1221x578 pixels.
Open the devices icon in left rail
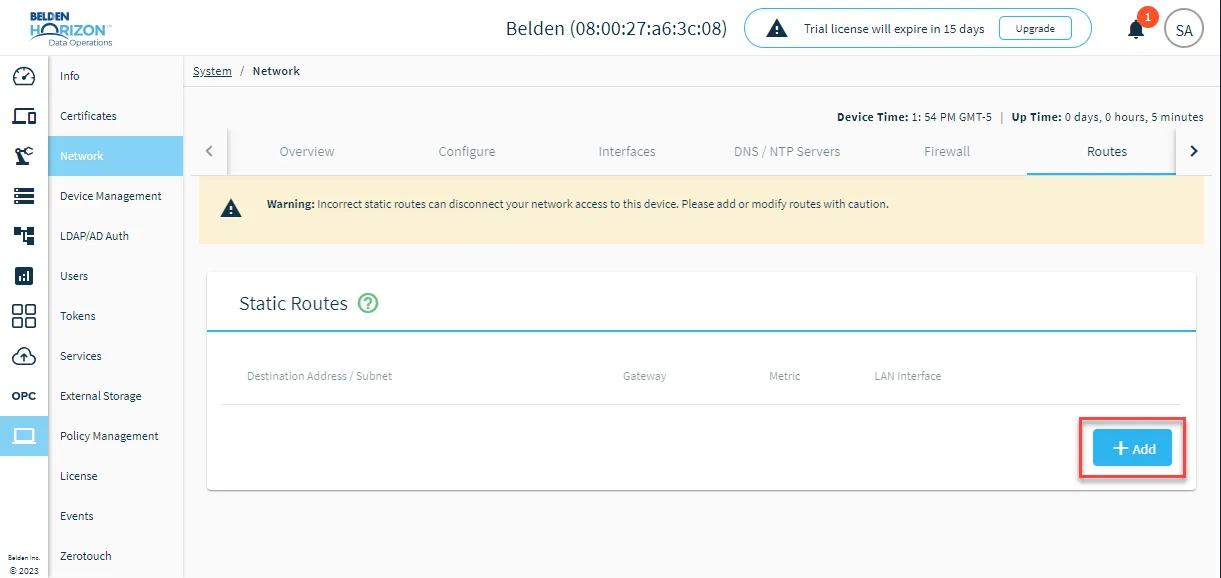point(24,116)
